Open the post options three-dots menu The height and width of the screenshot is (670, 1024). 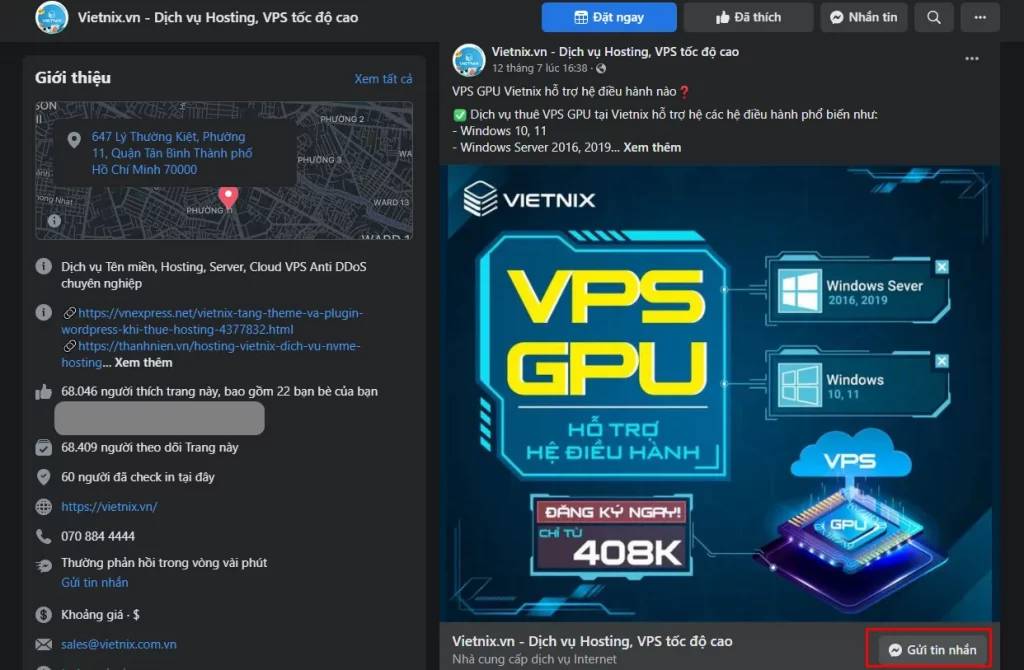pos(972,59)
